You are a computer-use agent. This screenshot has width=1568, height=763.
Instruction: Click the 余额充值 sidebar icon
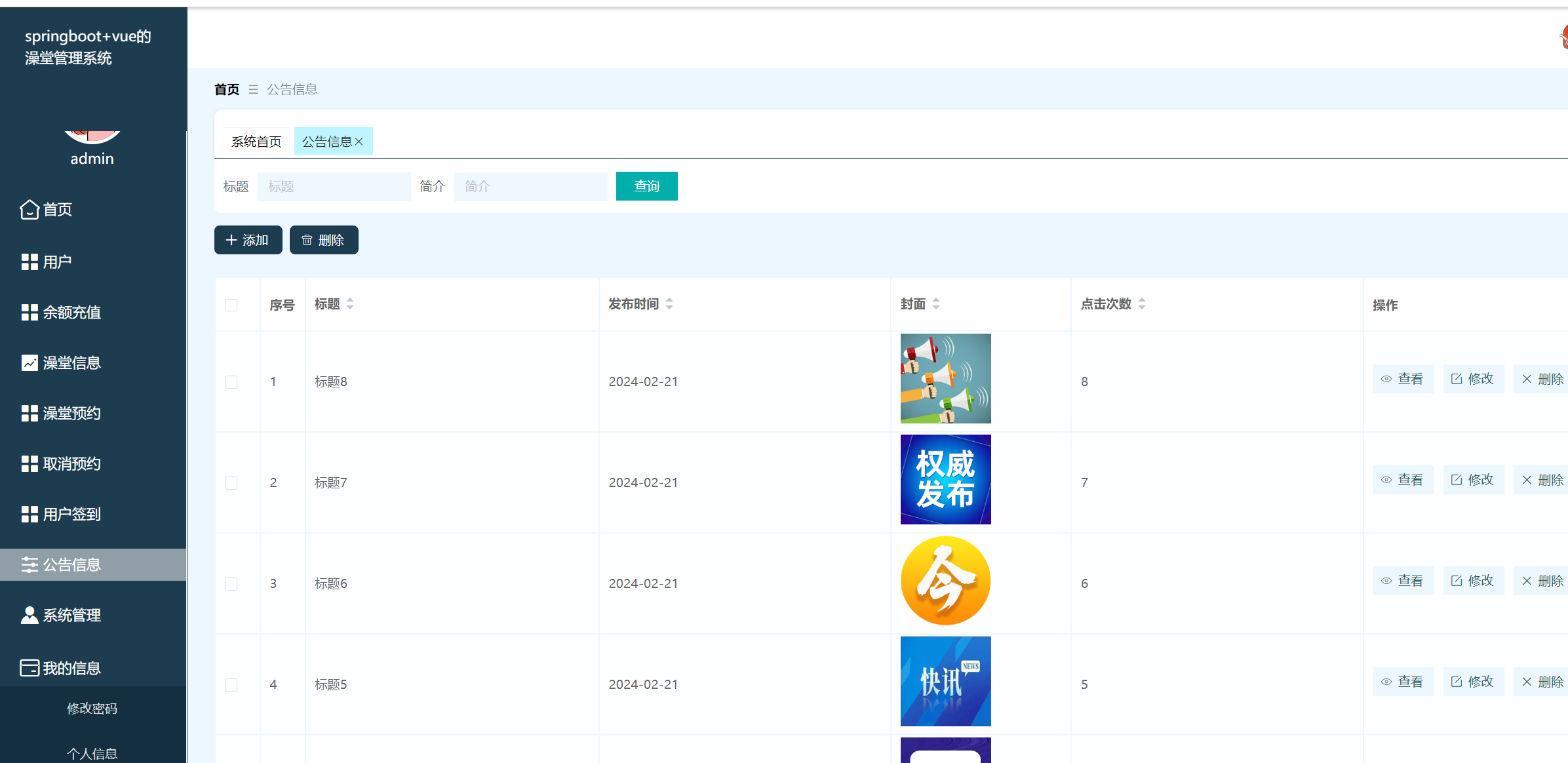coord(29,312)
